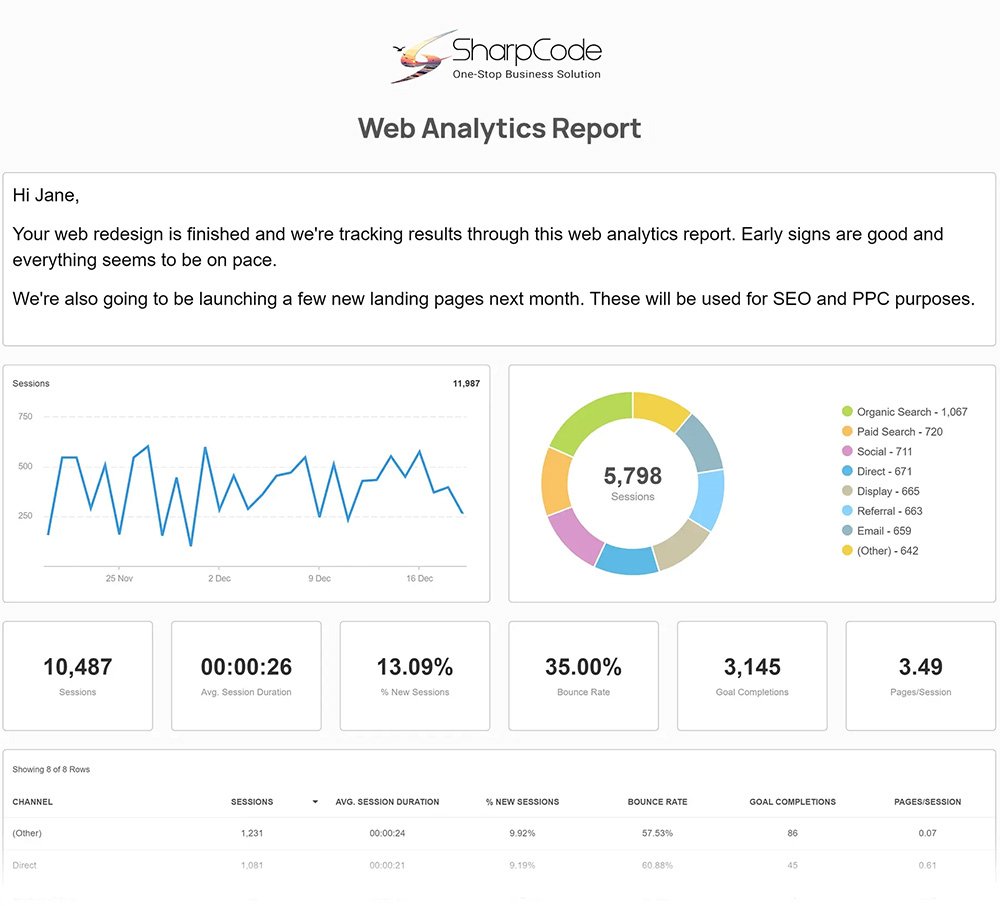Click the 5,798 Sessions donut chart center
Screen dimensions: 1000x906
pyautogui.click(x=632, y=482)
